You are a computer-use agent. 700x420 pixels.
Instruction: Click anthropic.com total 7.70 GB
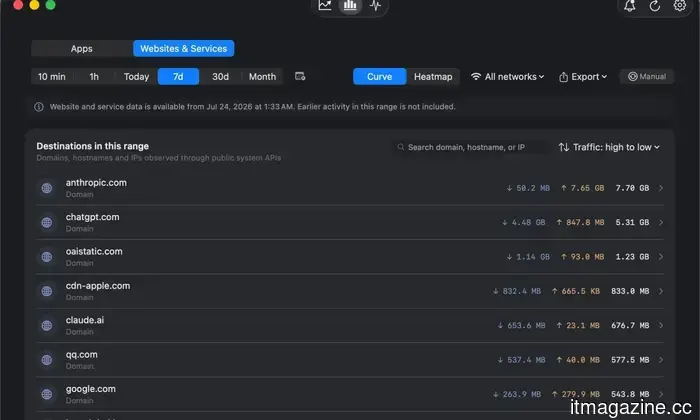[x=632, y=188]
